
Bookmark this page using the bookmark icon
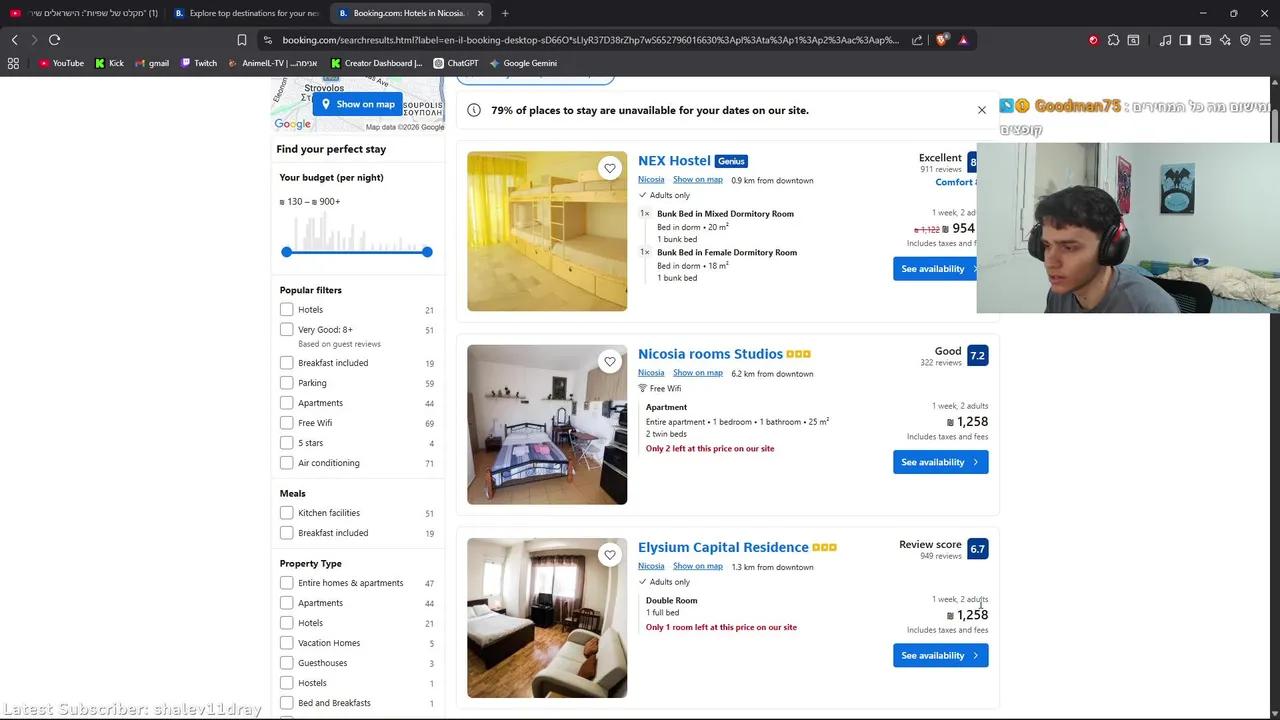(242, 40)
